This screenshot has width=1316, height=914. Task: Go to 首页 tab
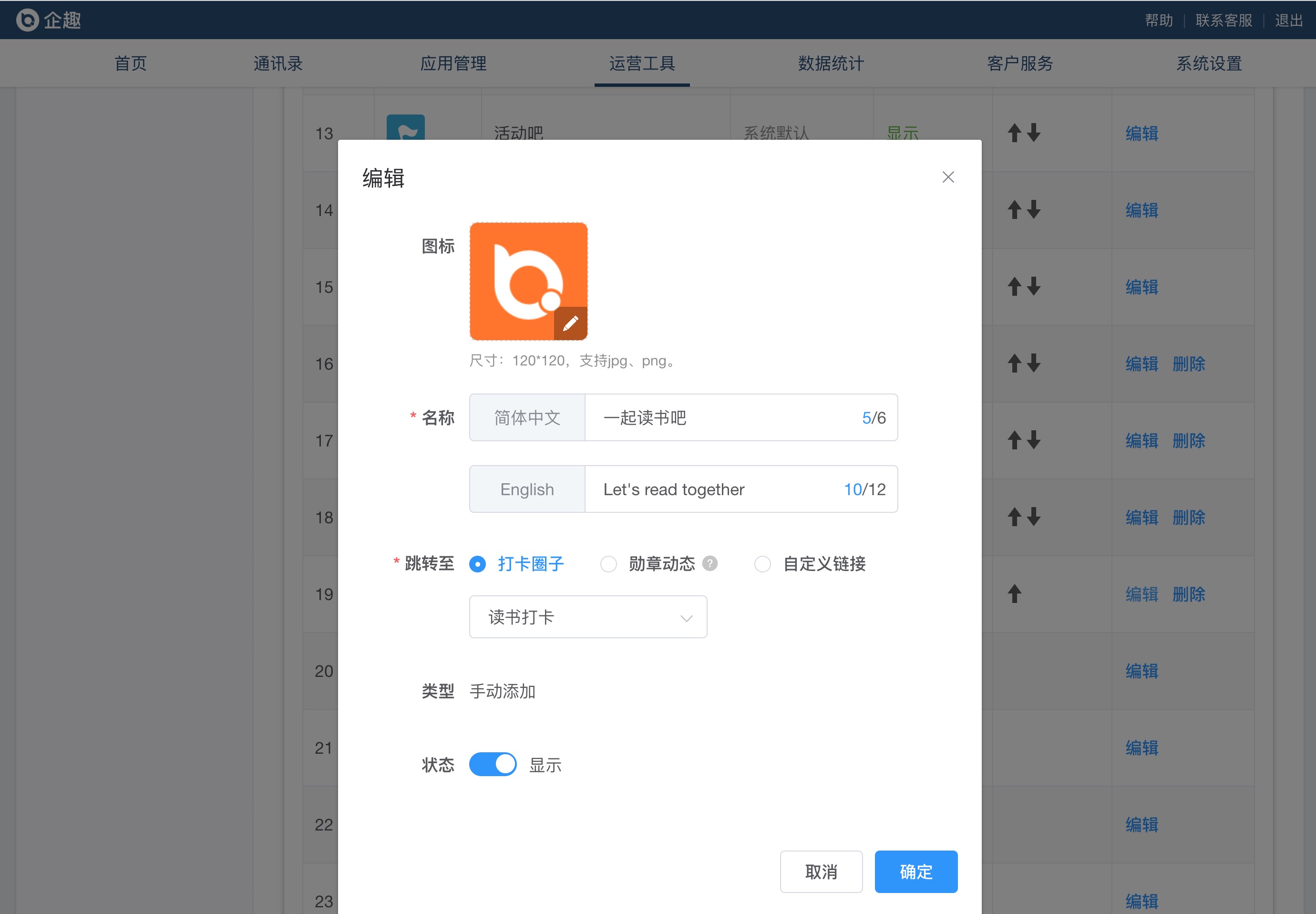(131, 63)
